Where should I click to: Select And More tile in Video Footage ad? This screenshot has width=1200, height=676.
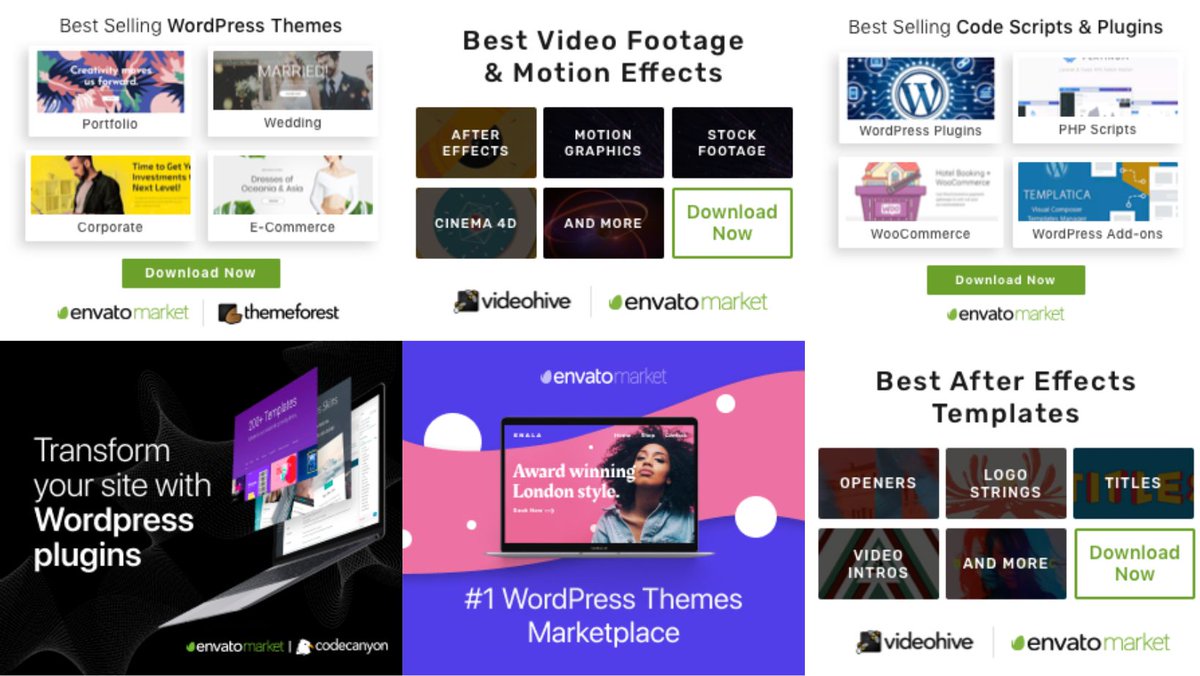603,223
